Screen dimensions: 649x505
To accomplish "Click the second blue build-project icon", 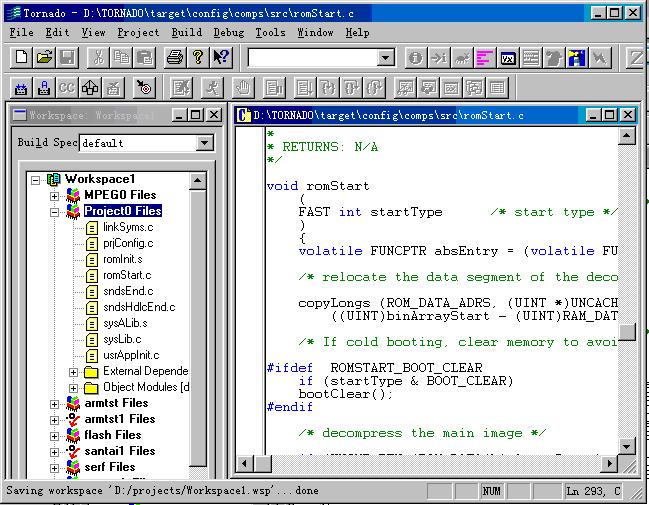I will (44, 87).
